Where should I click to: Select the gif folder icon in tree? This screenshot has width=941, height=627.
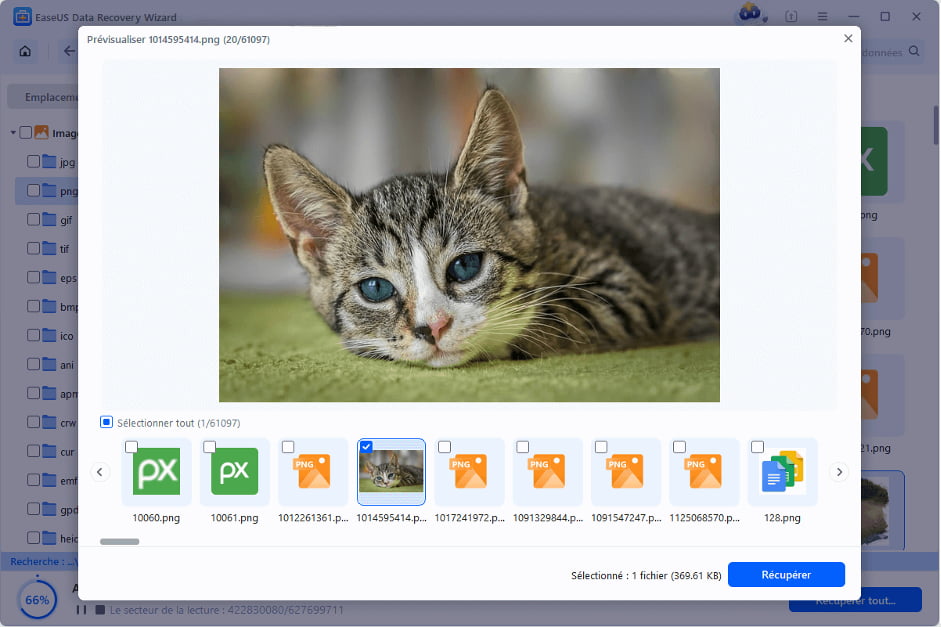[49, 220]
